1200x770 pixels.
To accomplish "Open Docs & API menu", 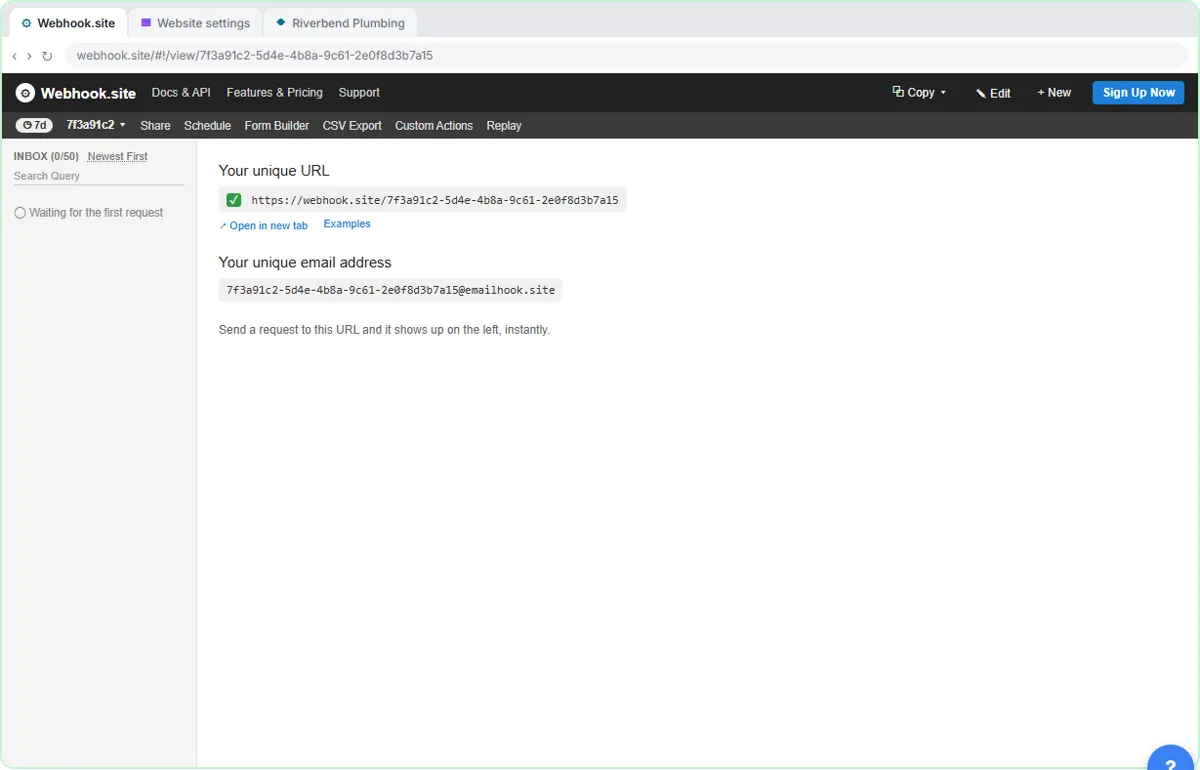I will click(181, 92).
